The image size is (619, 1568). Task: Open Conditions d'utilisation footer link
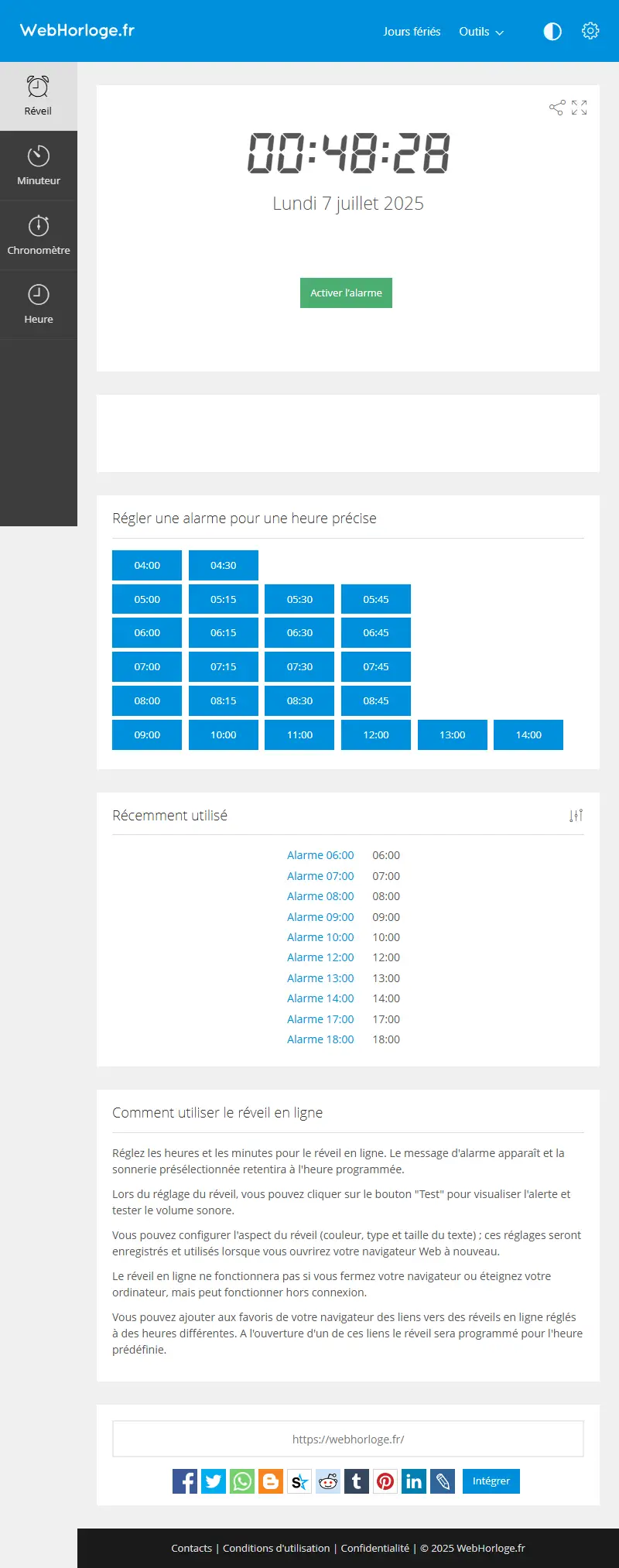(276, 1548)
